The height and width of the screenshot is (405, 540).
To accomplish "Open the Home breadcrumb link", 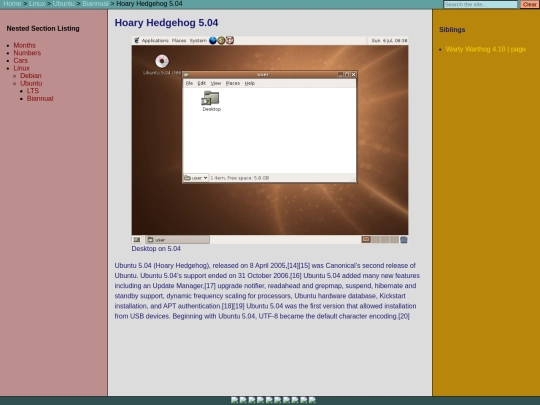I will click(12, 4).
